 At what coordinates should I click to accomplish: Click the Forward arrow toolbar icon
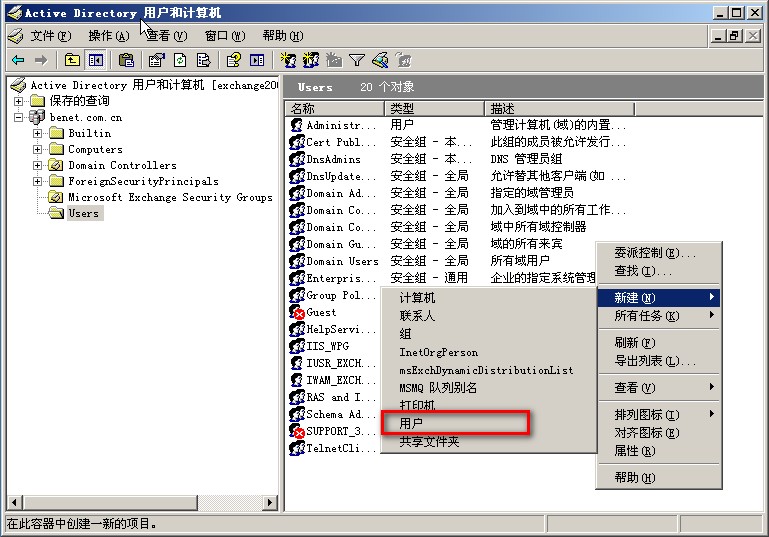(41, 60)
